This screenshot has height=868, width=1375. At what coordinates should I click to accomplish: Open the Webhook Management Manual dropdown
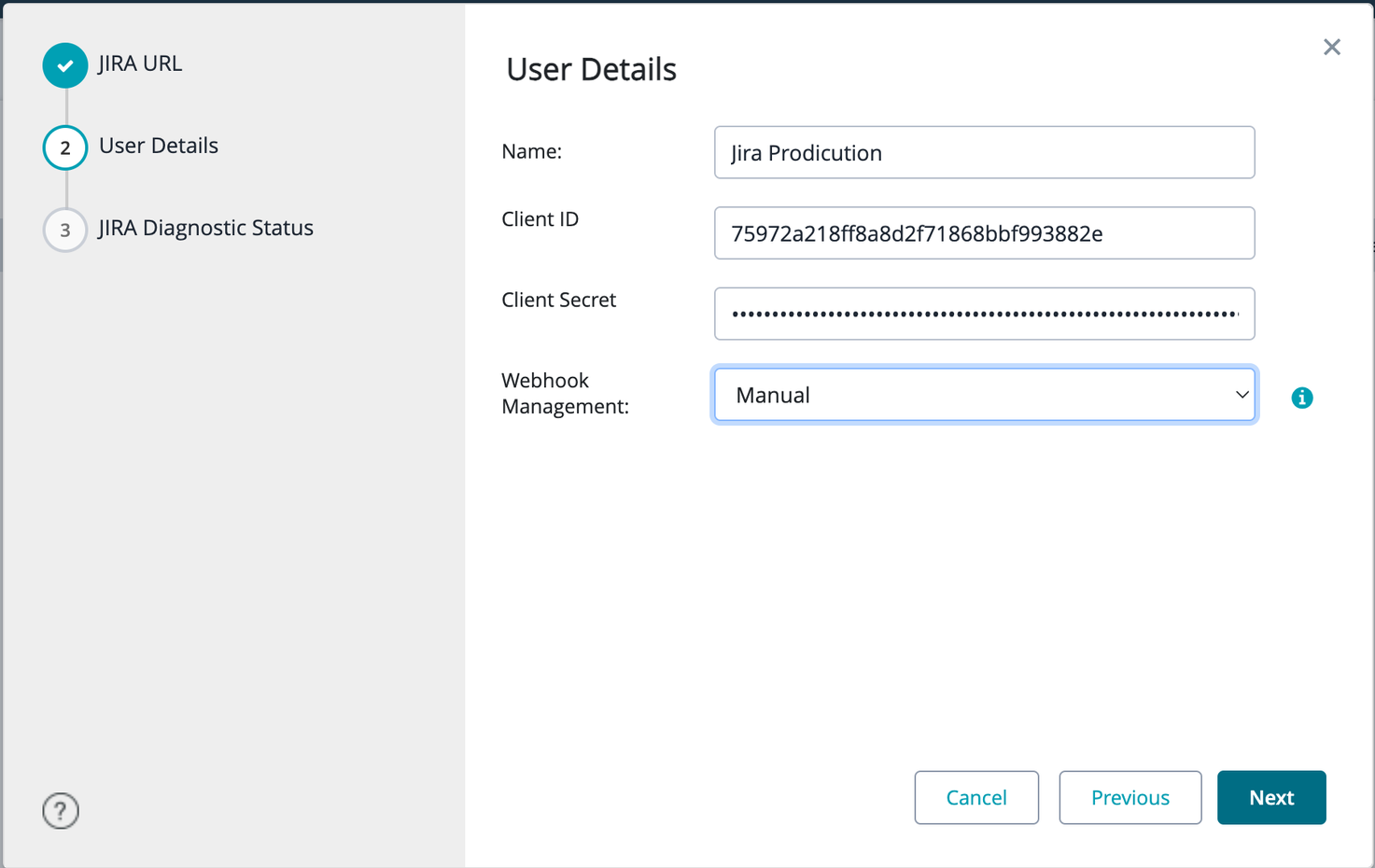[971, 395]
